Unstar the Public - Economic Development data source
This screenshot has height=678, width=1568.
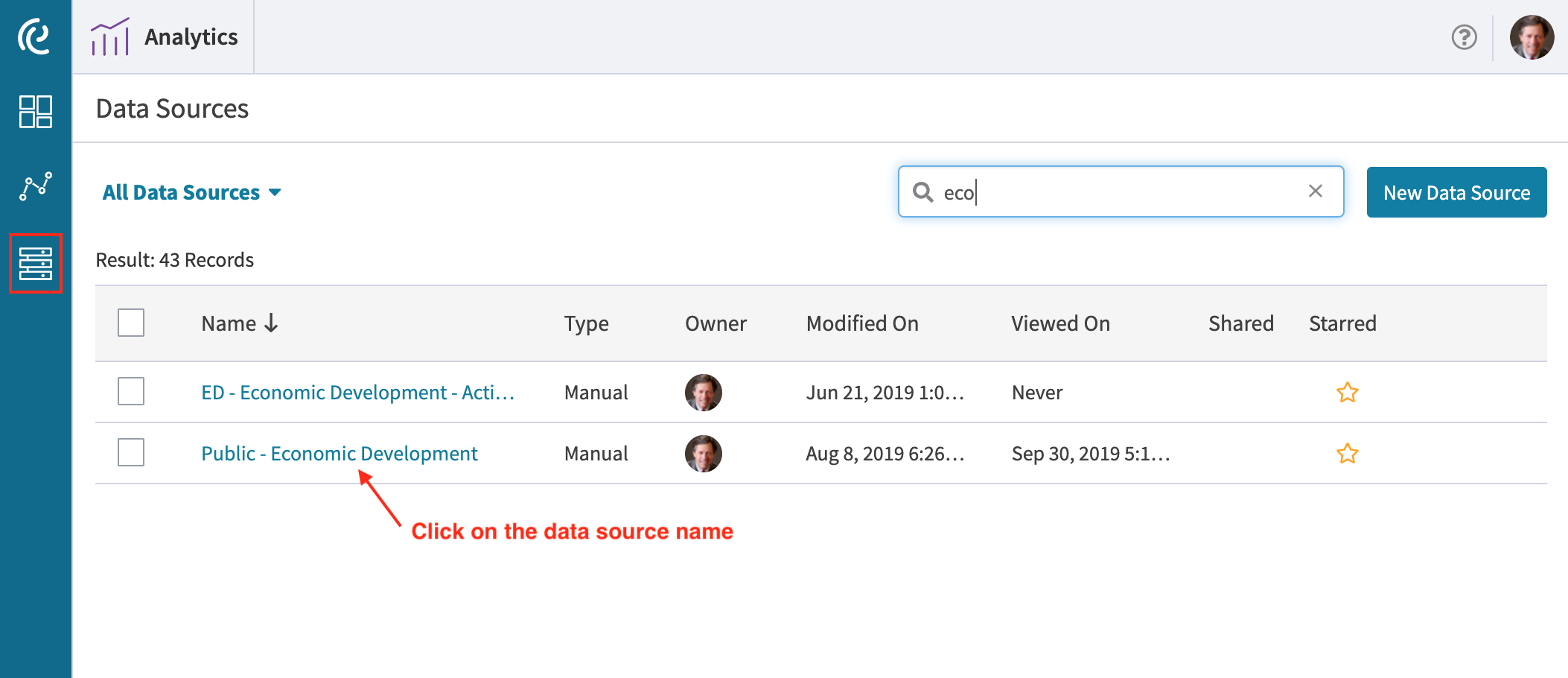point(1348,453)
